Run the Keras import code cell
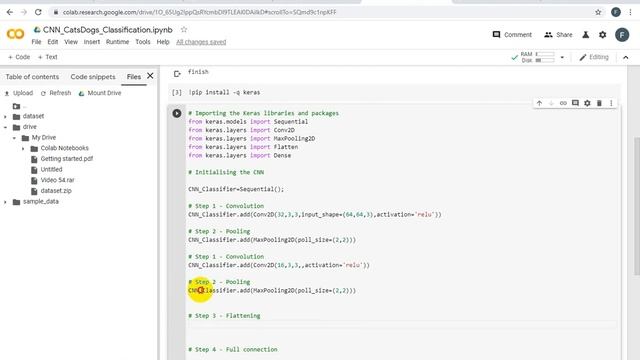The width and height of the screenshot is (640, 360). (177, 113)
